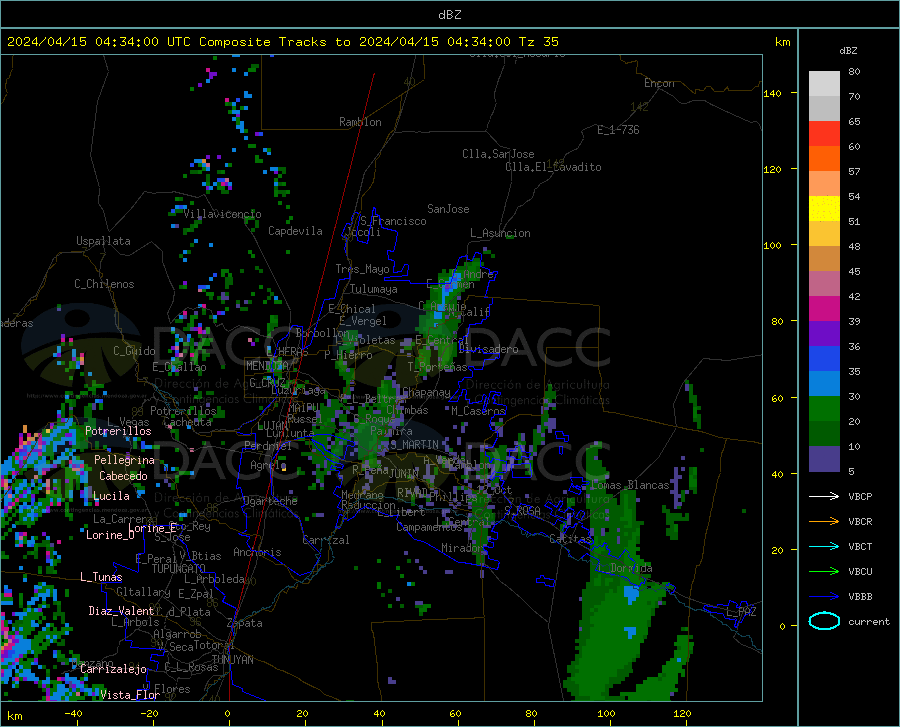The image size is (900, 727).
Task: Click the Capdevila map label
Action: click(x=295, y=231)
